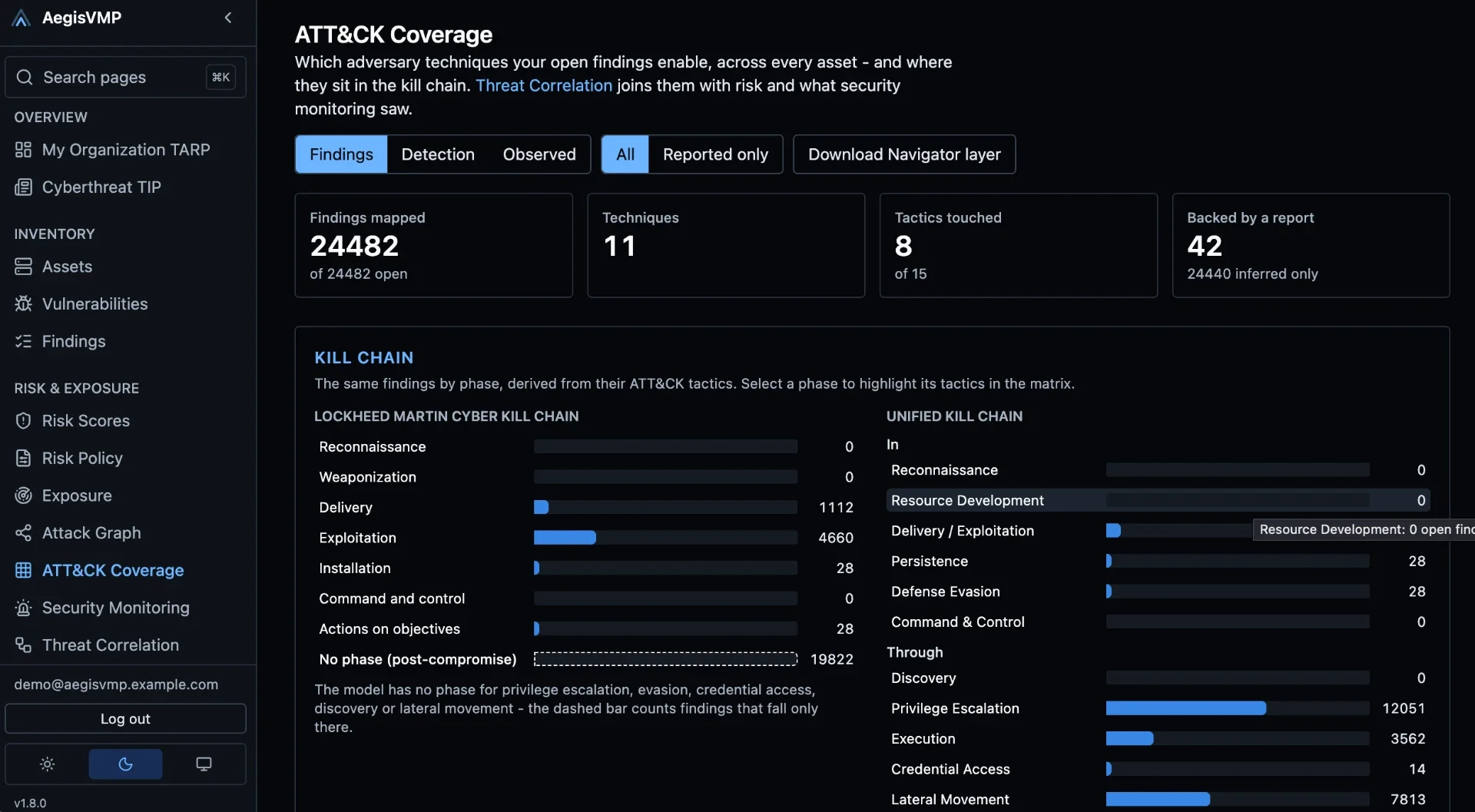The width and height of the screenshot is (1475, 812).
Task: Open Vulnerabilities in the sidebar
Action: 94,303
